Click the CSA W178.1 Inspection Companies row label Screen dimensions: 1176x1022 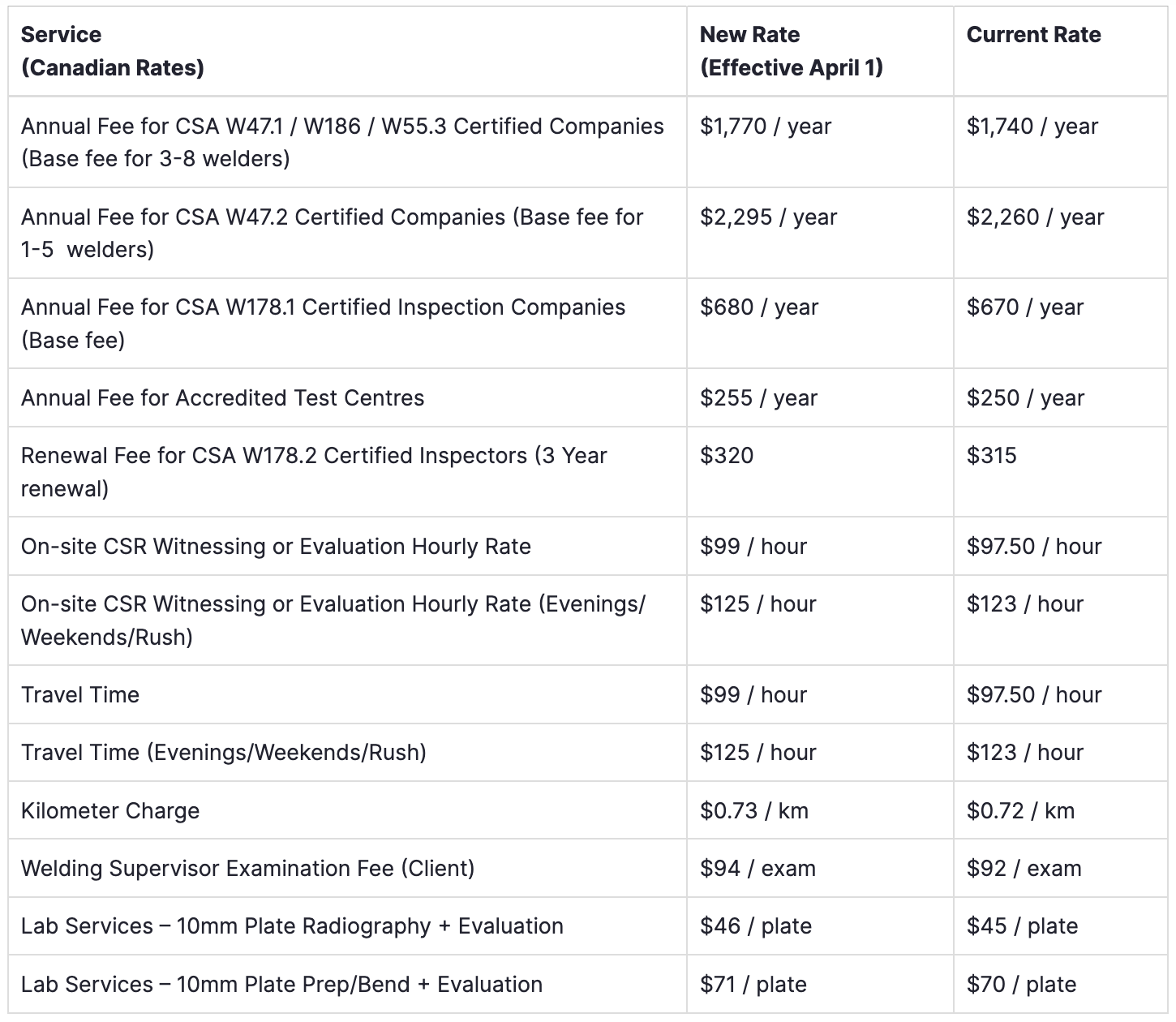[x=323, y=323]
